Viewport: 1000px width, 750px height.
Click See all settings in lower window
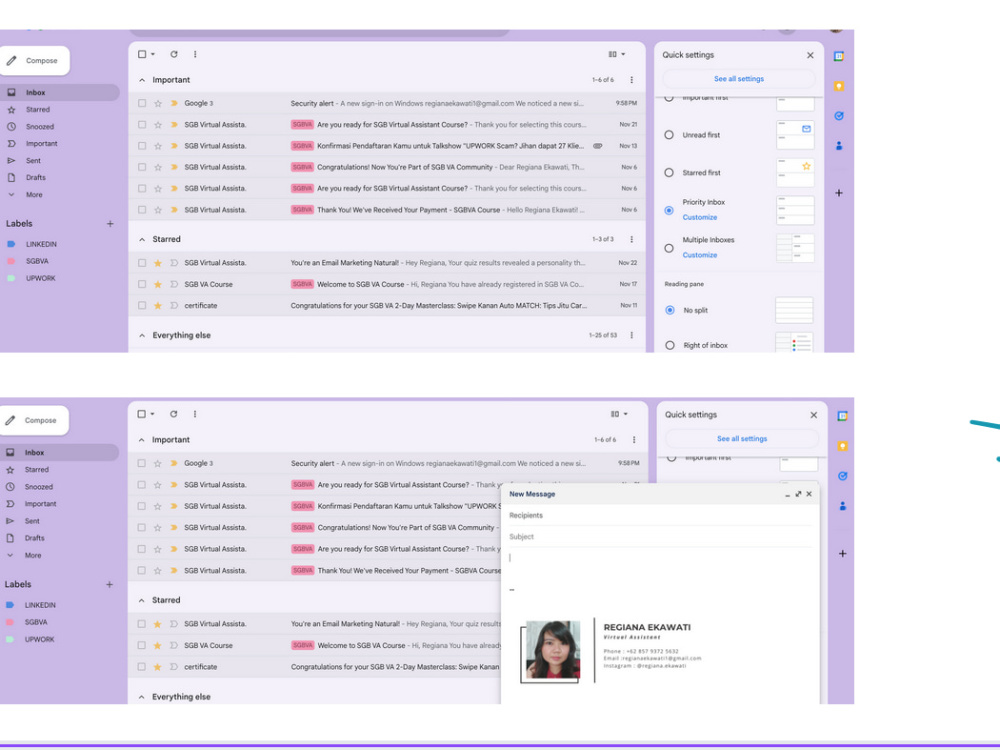(742, 439)
